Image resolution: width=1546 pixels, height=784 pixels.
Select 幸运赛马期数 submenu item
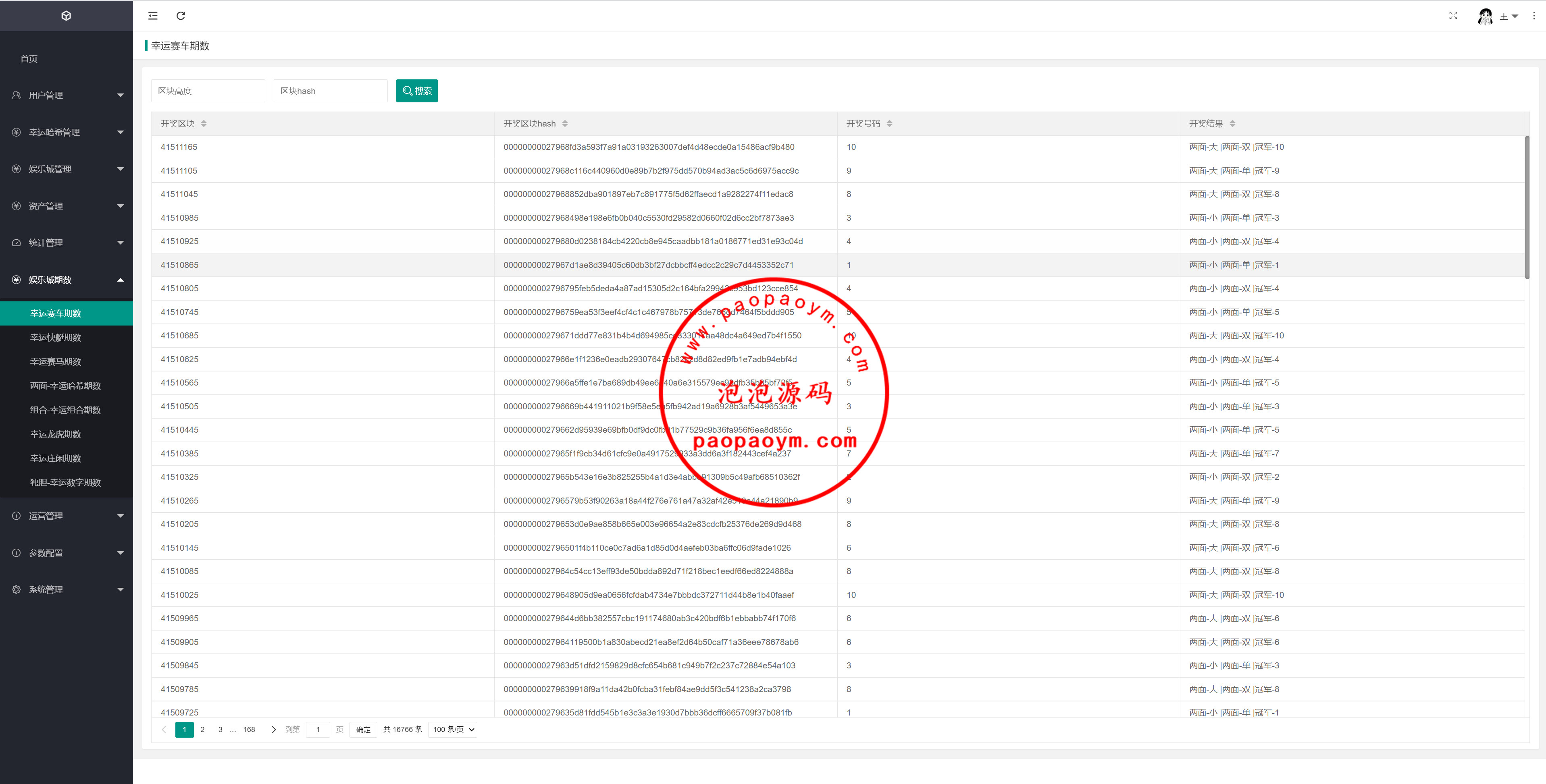click(67, 362)
